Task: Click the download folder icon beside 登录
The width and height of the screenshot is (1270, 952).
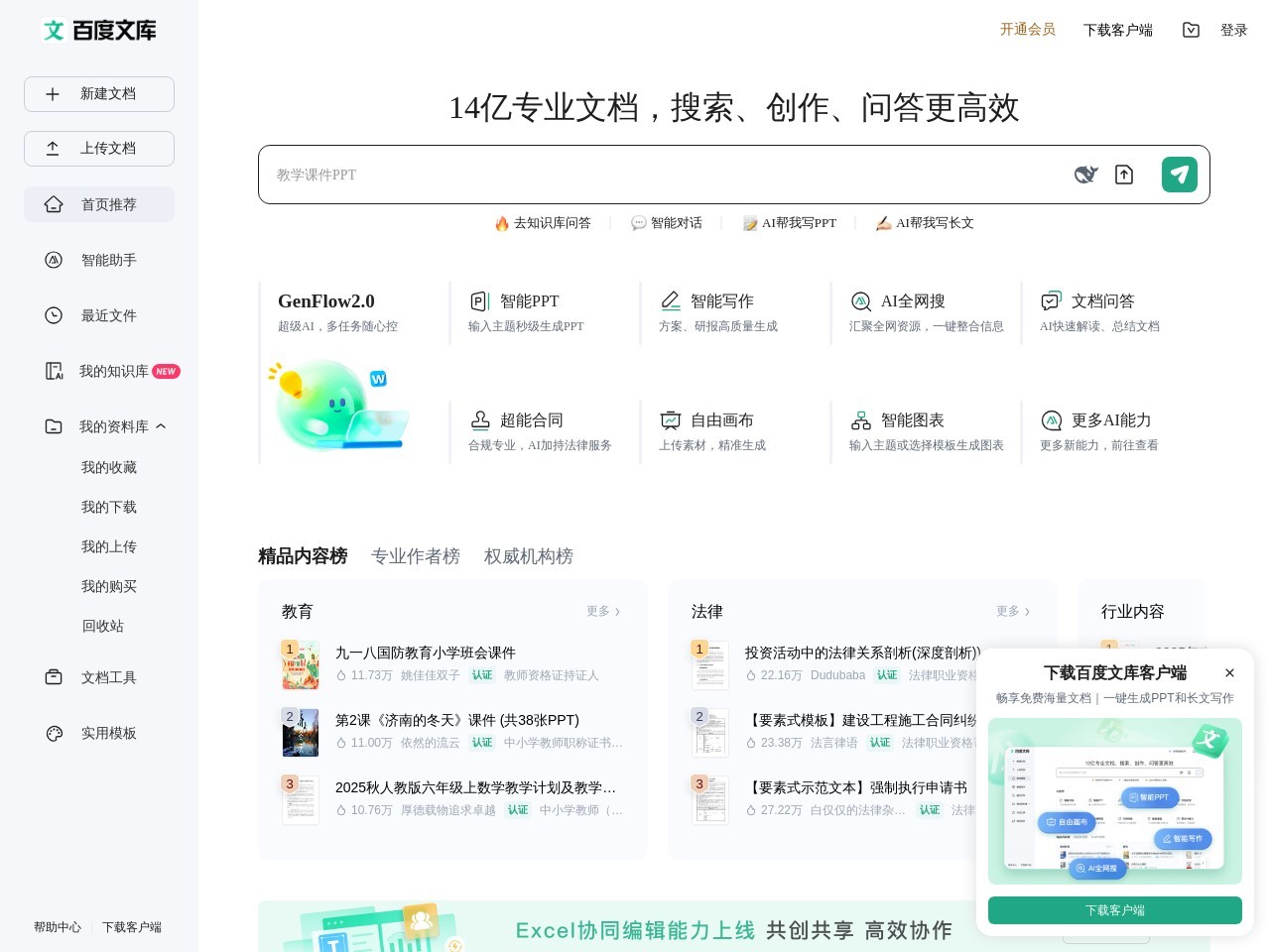Action: coord(1191,30)
